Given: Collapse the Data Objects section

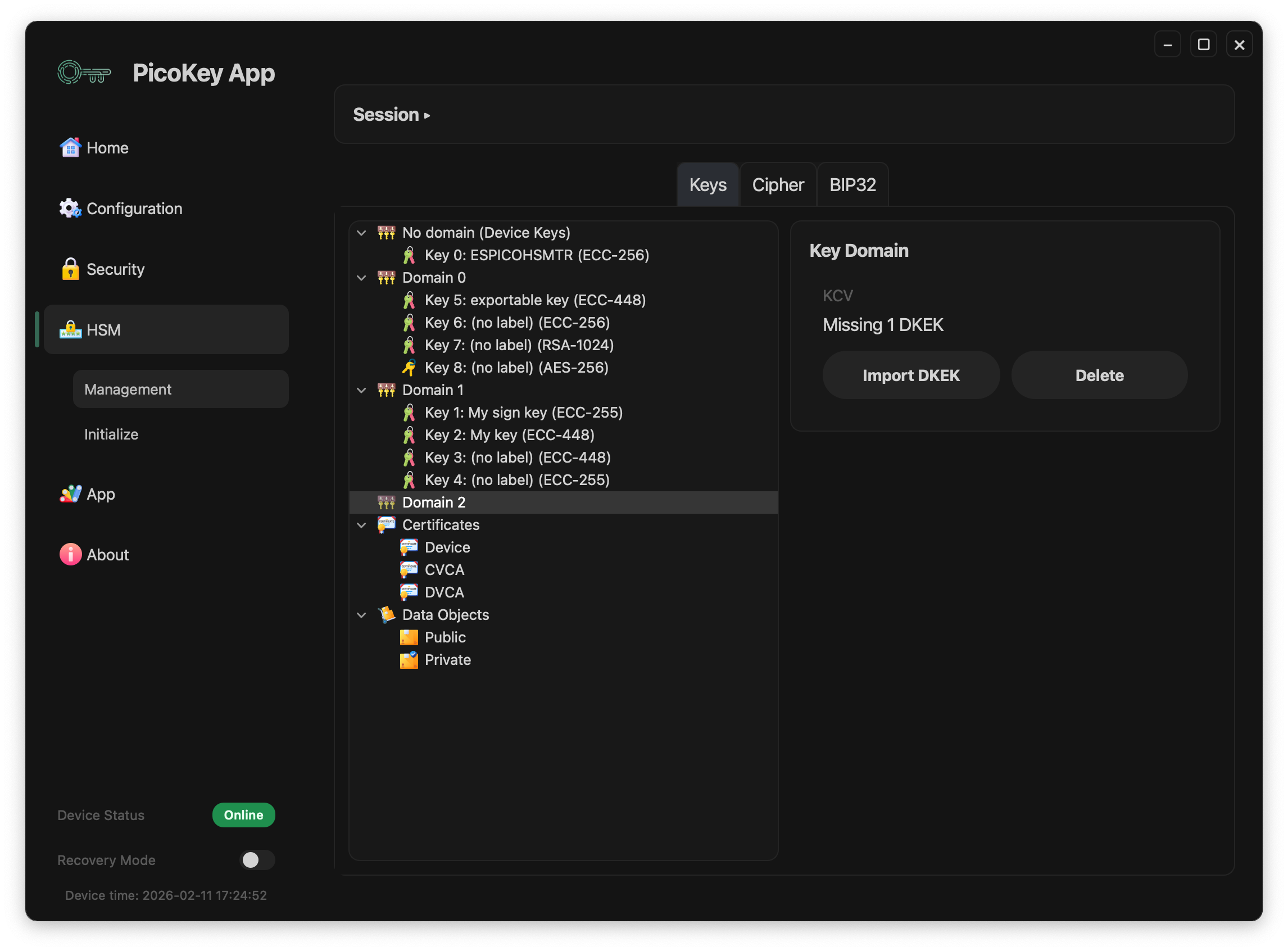Looking at the screenshot, I should [361, 615].
